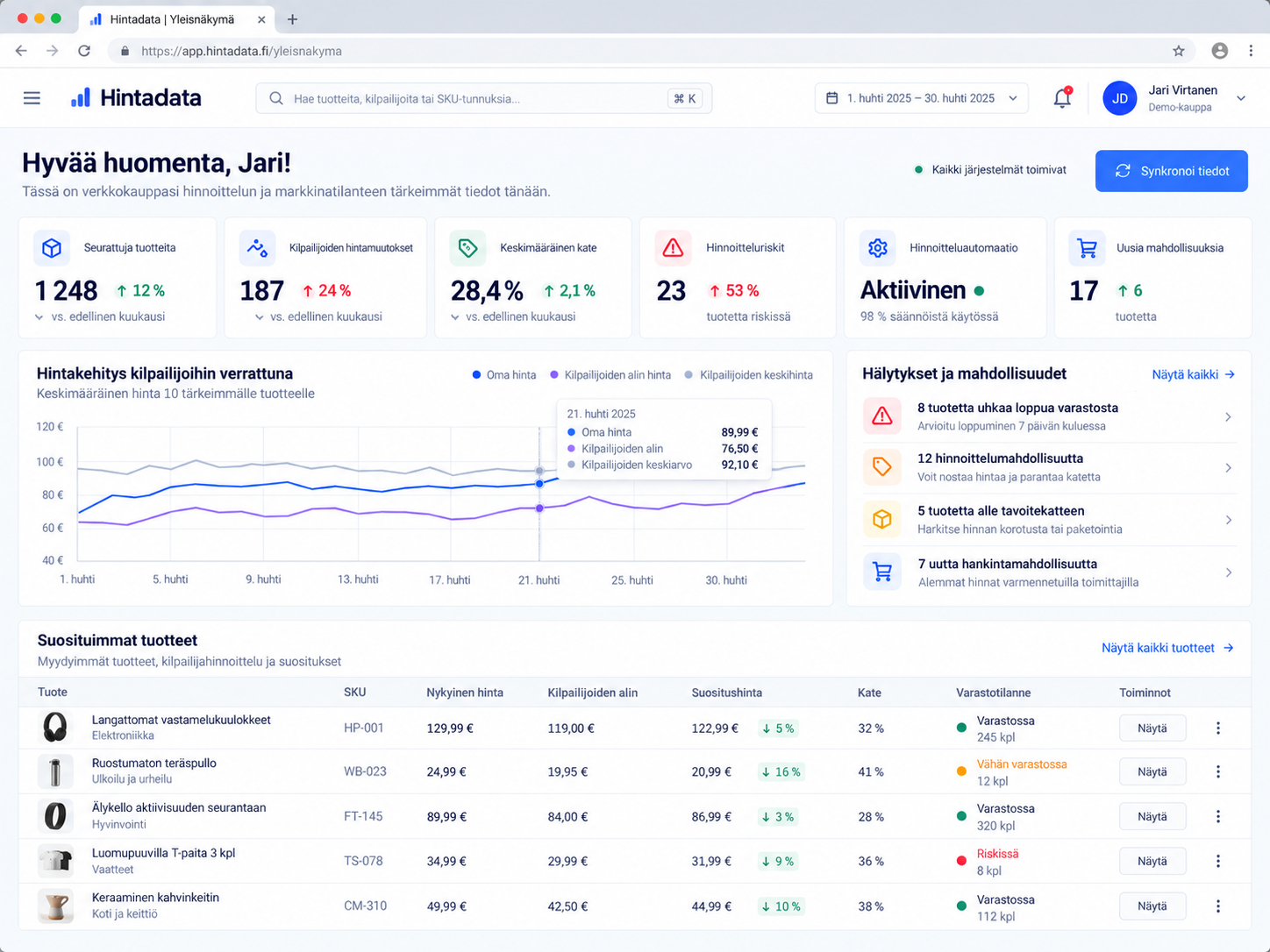Click the Älykello product thumbnail
1270x952 pixels.
click(55, 816)
